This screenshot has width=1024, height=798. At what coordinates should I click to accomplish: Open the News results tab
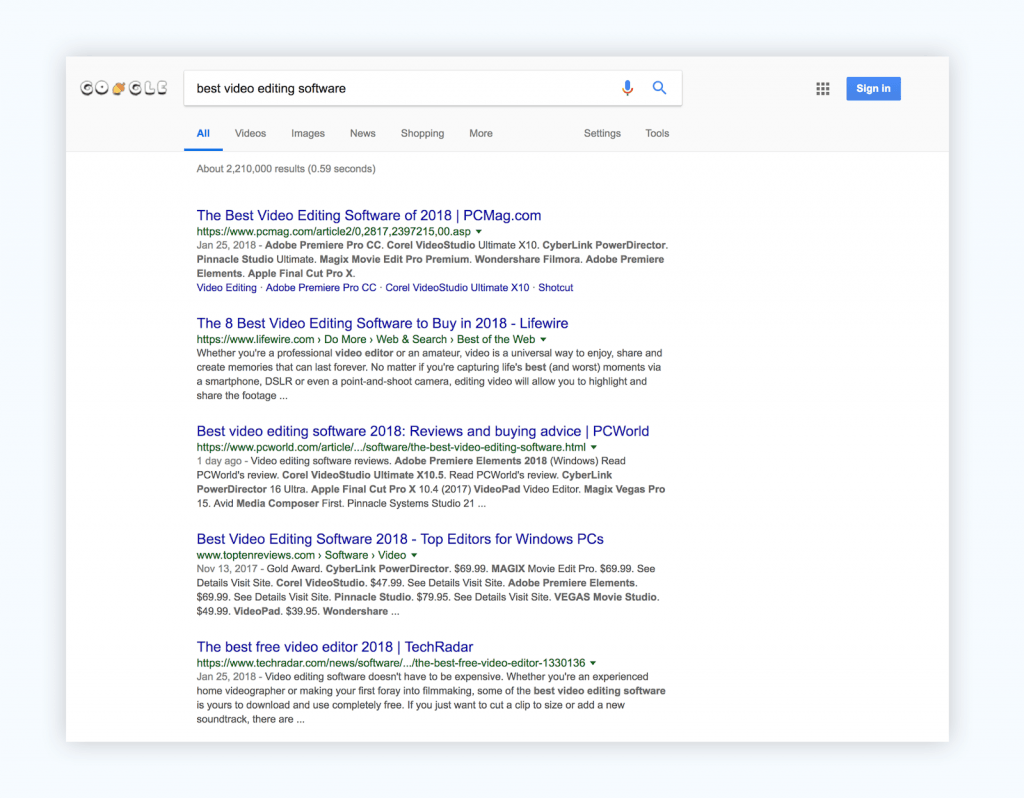(x=363, y=133)
